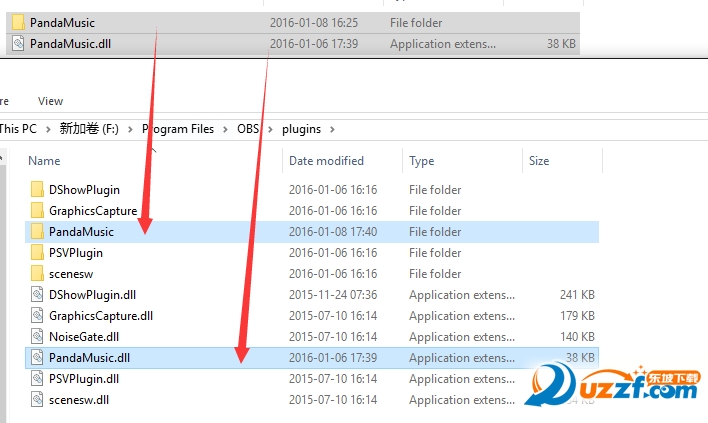Click PandaMusic.dll name in top window
The height and width of the screenshot is (423, 708).
coord(70,44)
